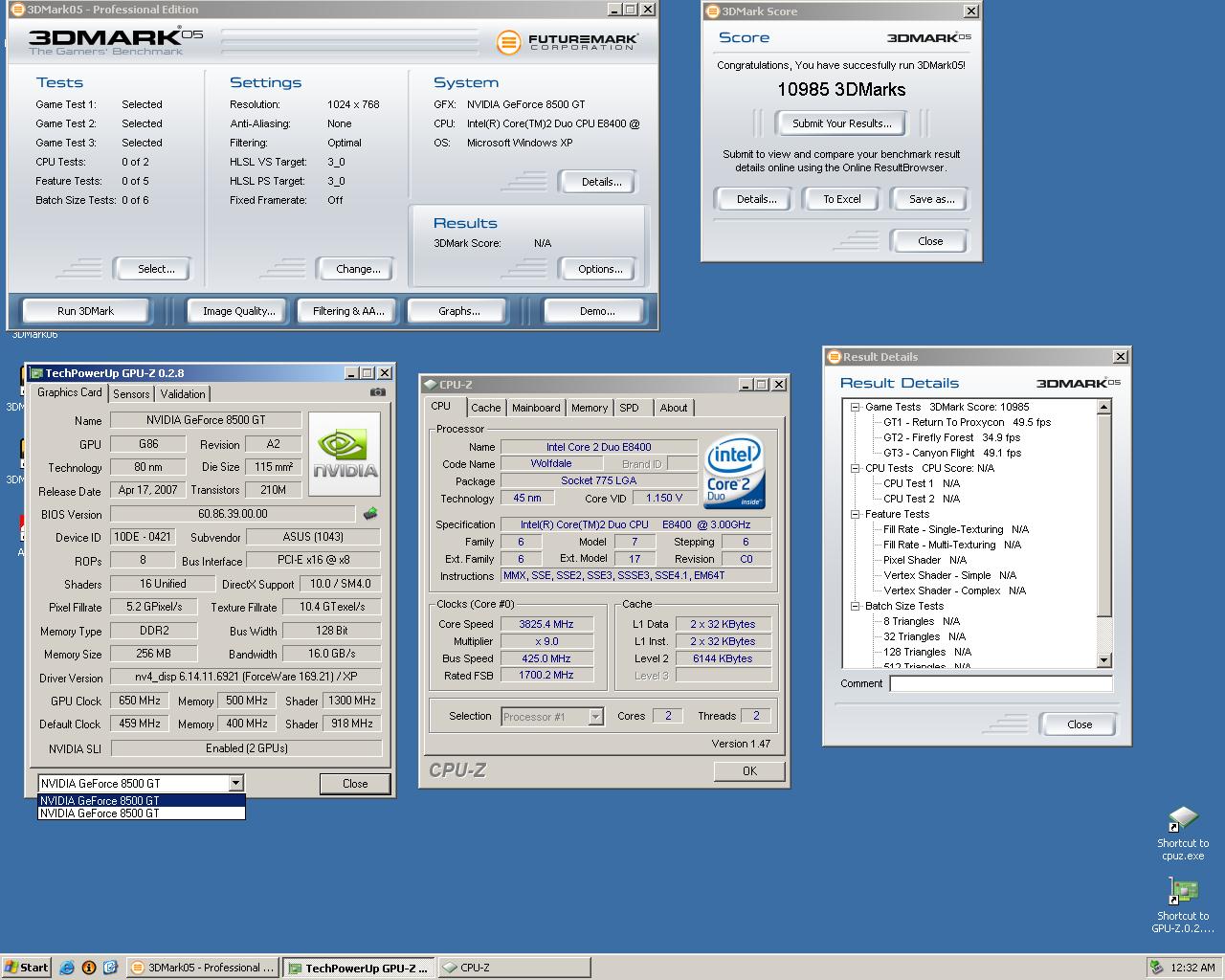Open the Shortcut to cpuz.exe desktop icon
The image size is (1225, 980).
(x=1183, y=833)
